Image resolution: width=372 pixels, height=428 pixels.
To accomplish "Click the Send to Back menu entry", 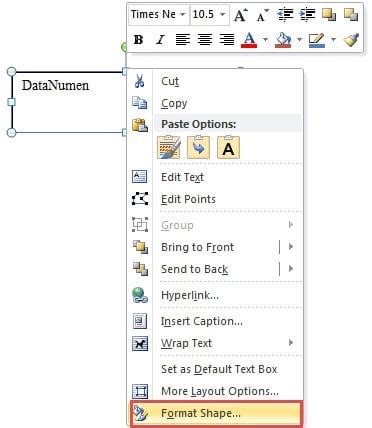I will click(x=203, y=269).
